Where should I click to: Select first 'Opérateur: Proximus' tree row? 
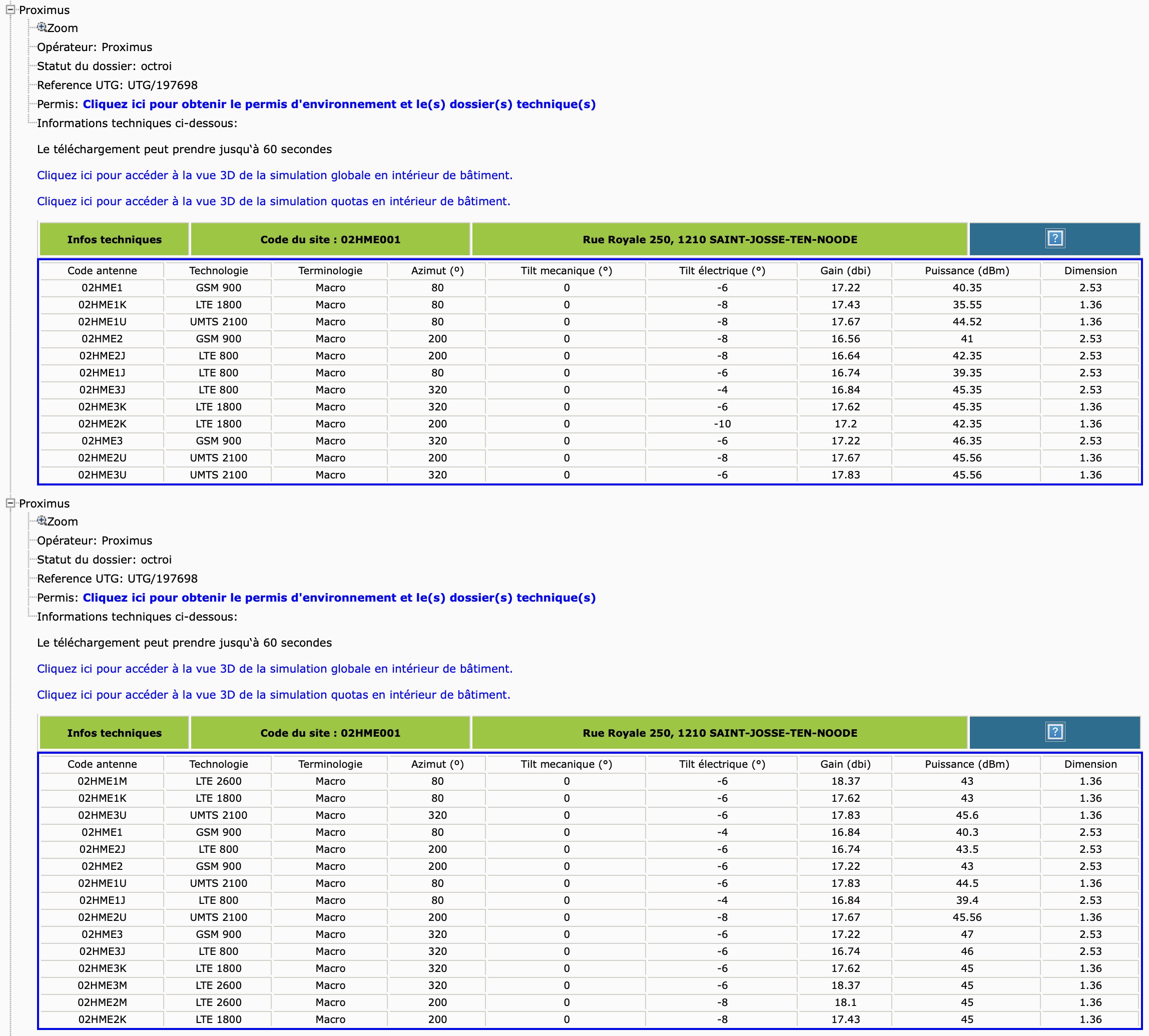point(95,47)
